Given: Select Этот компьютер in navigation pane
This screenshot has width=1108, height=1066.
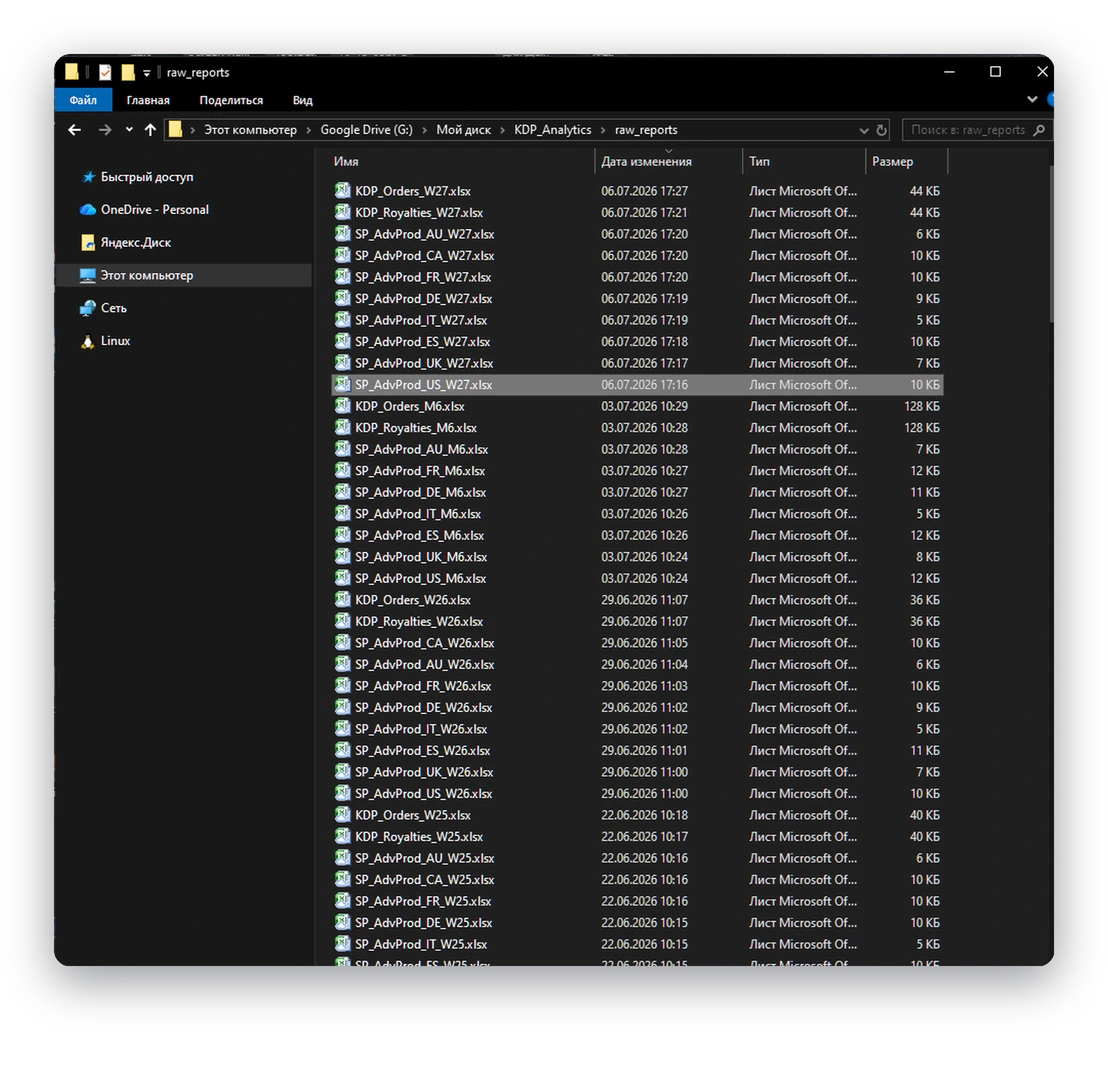Looking at the screenshot, I should pos(184,276).
